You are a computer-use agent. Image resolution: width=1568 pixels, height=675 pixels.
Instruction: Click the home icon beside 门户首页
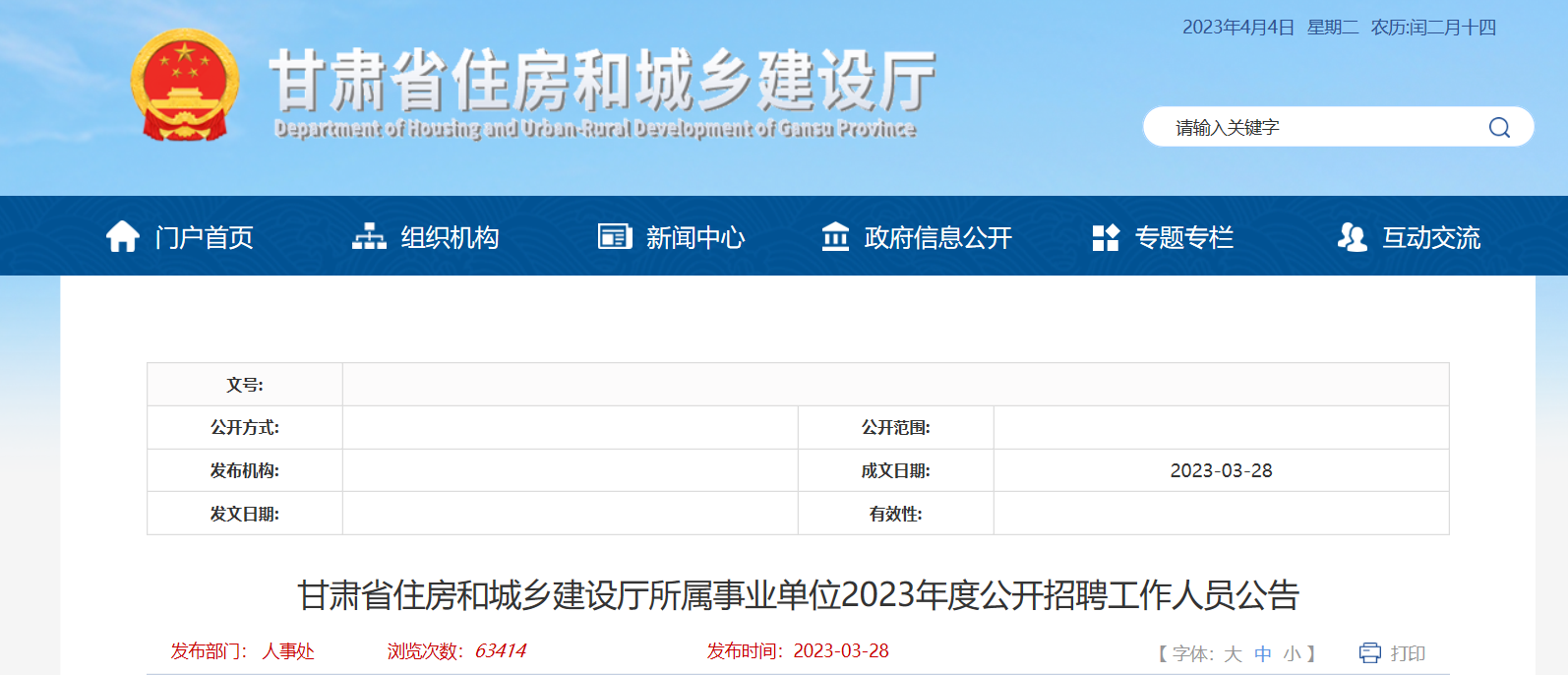click(123, 237)
